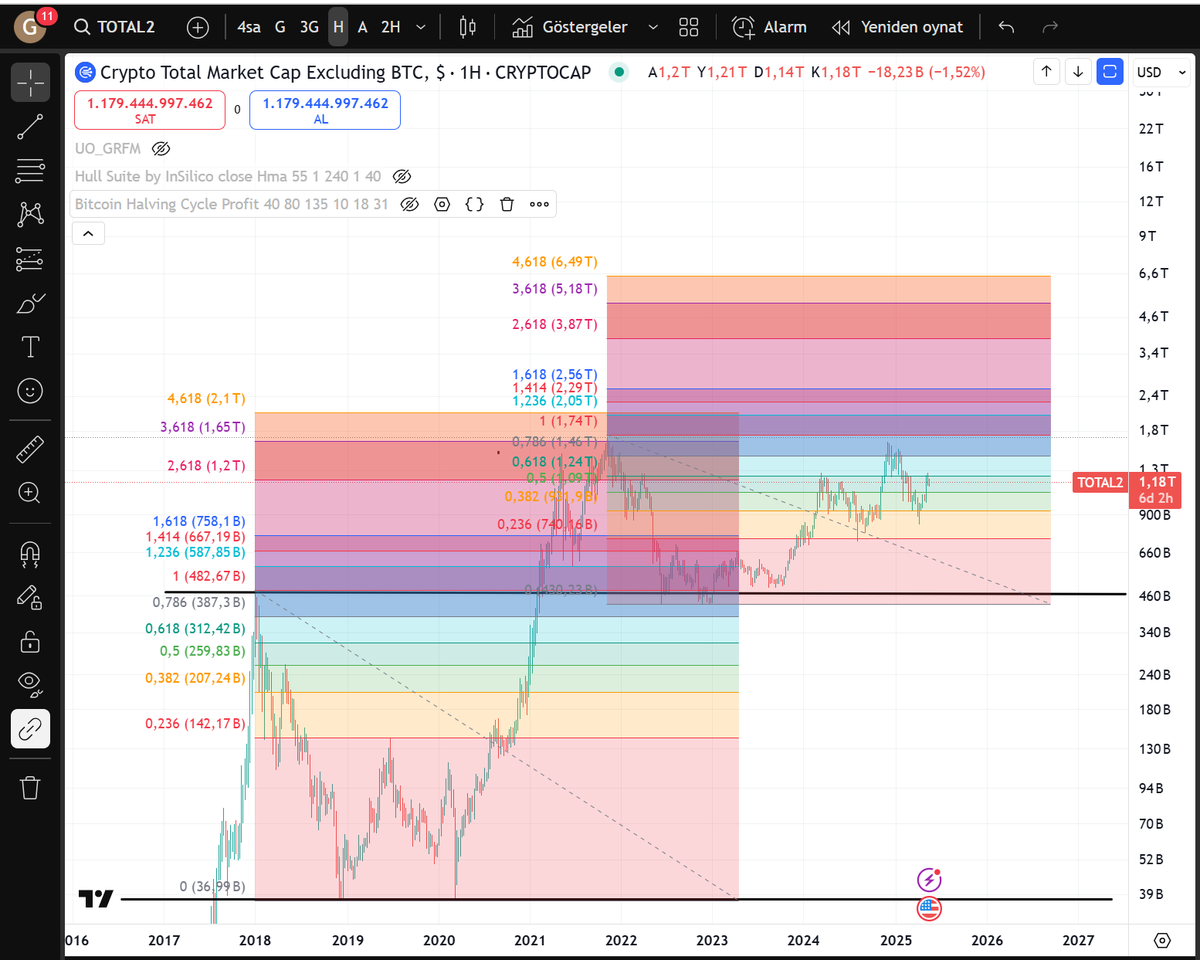Click the US flag economic event marker
The width and height of the screenshot is (1200, 960).
(x=930, y=908)
